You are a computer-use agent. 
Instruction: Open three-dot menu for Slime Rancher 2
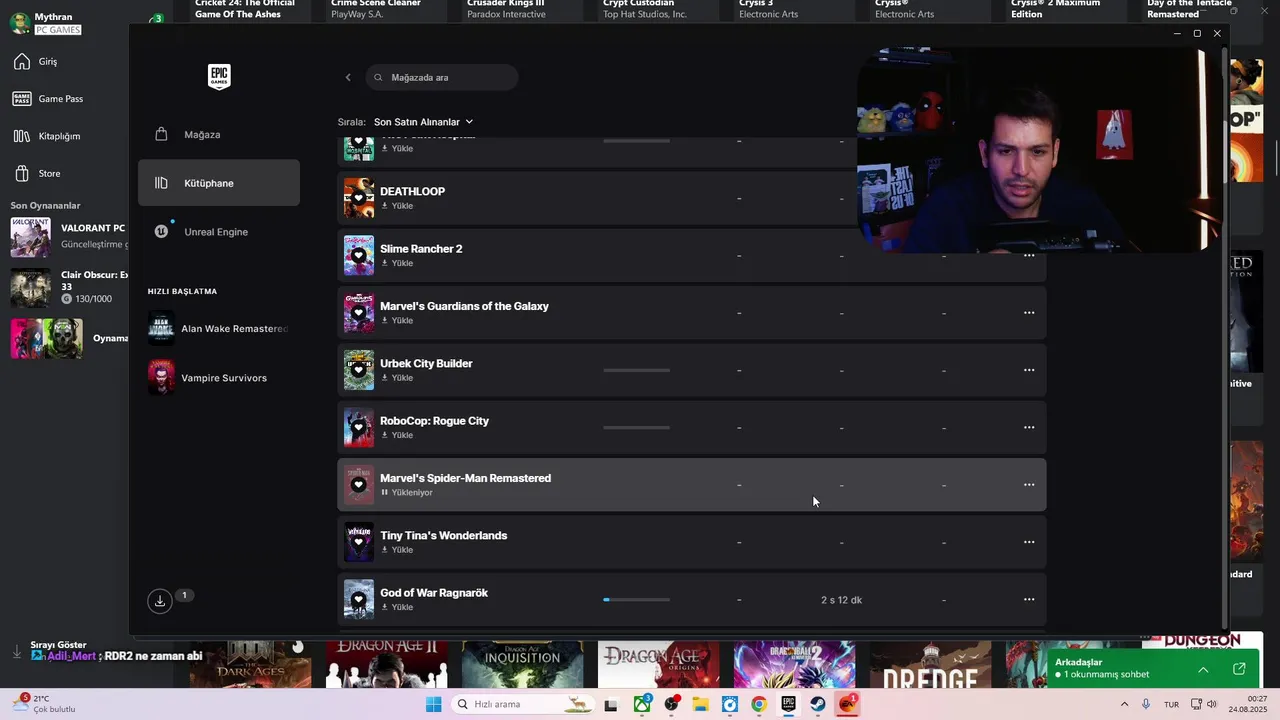(1029, 255)
